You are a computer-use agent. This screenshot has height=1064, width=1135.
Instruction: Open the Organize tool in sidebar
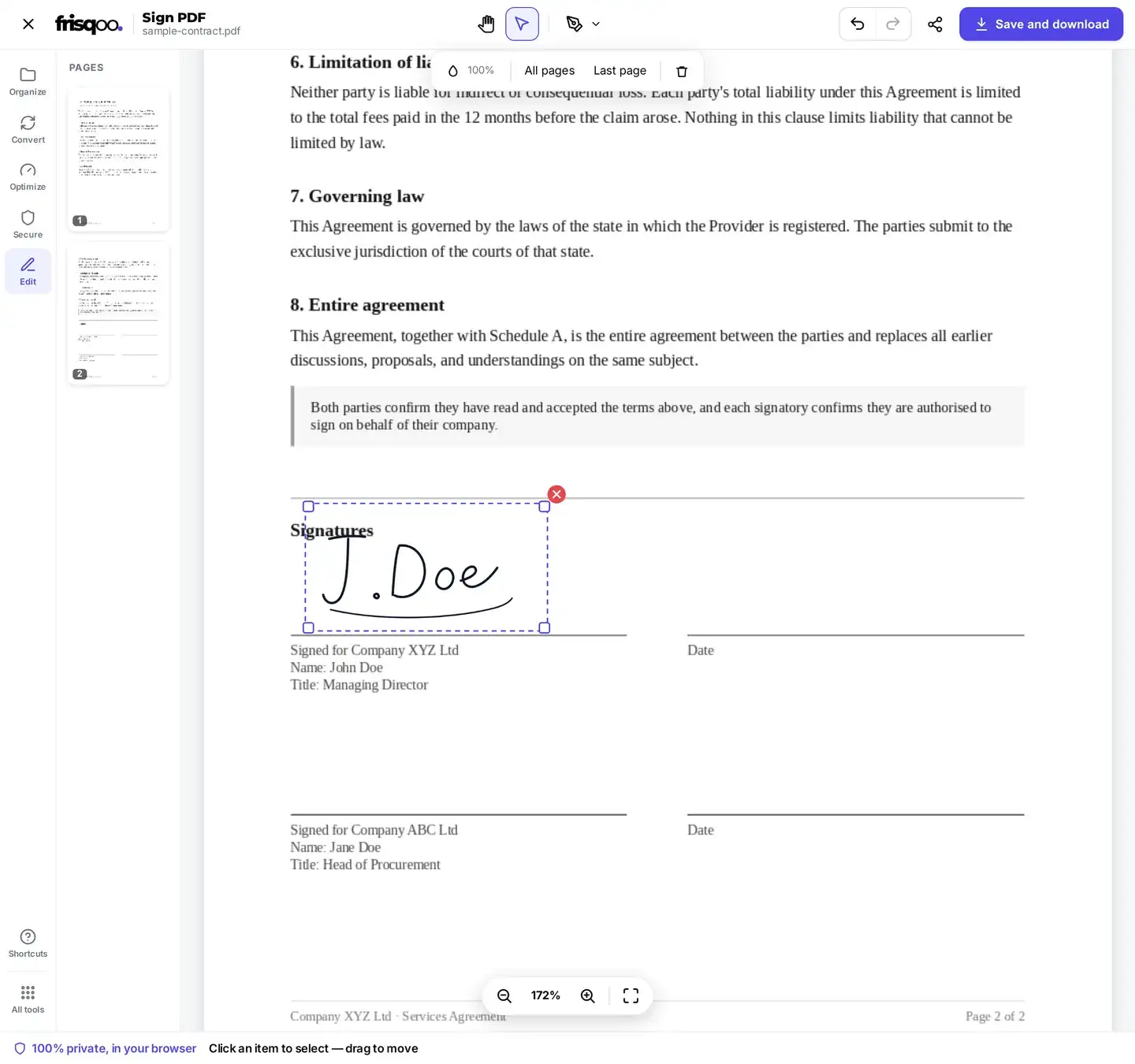coord(28,82)
